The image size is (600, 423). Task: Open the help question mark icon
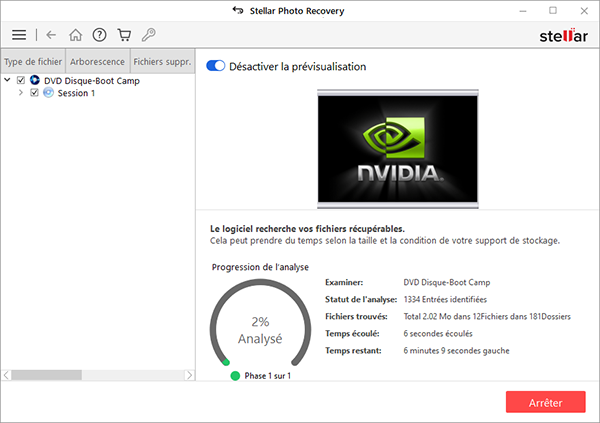[x=100, y=34]
